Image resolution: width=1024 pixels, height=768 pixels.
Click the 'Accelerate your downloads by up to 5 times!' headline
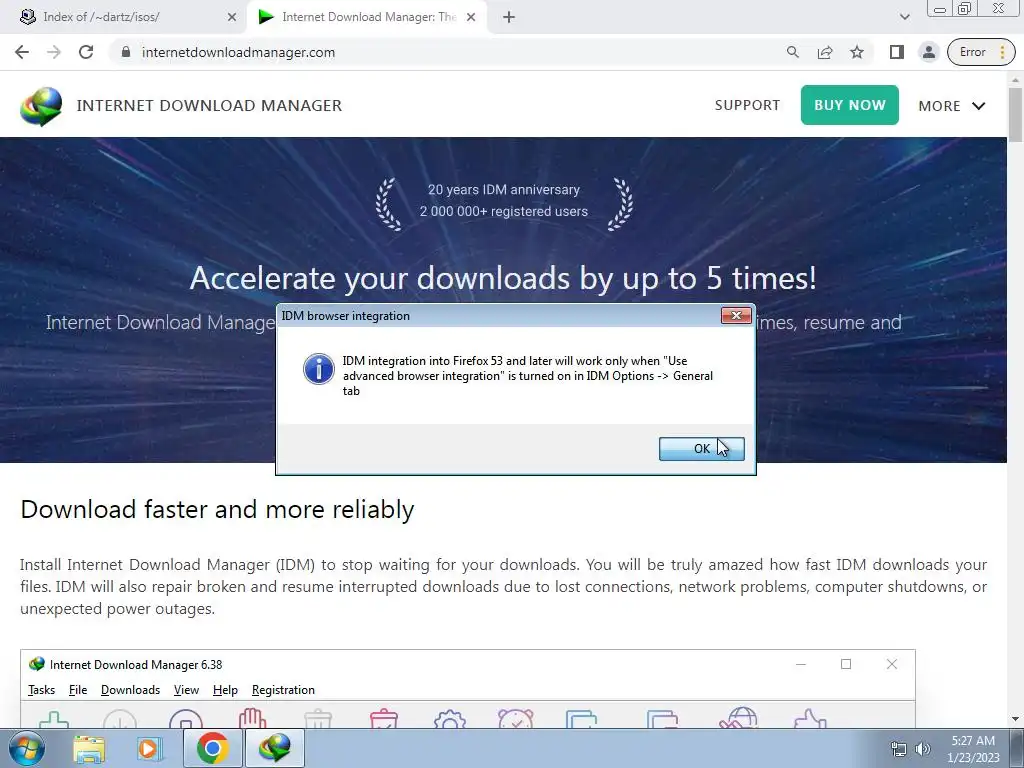pyautogui.click(x=504, y=278)
